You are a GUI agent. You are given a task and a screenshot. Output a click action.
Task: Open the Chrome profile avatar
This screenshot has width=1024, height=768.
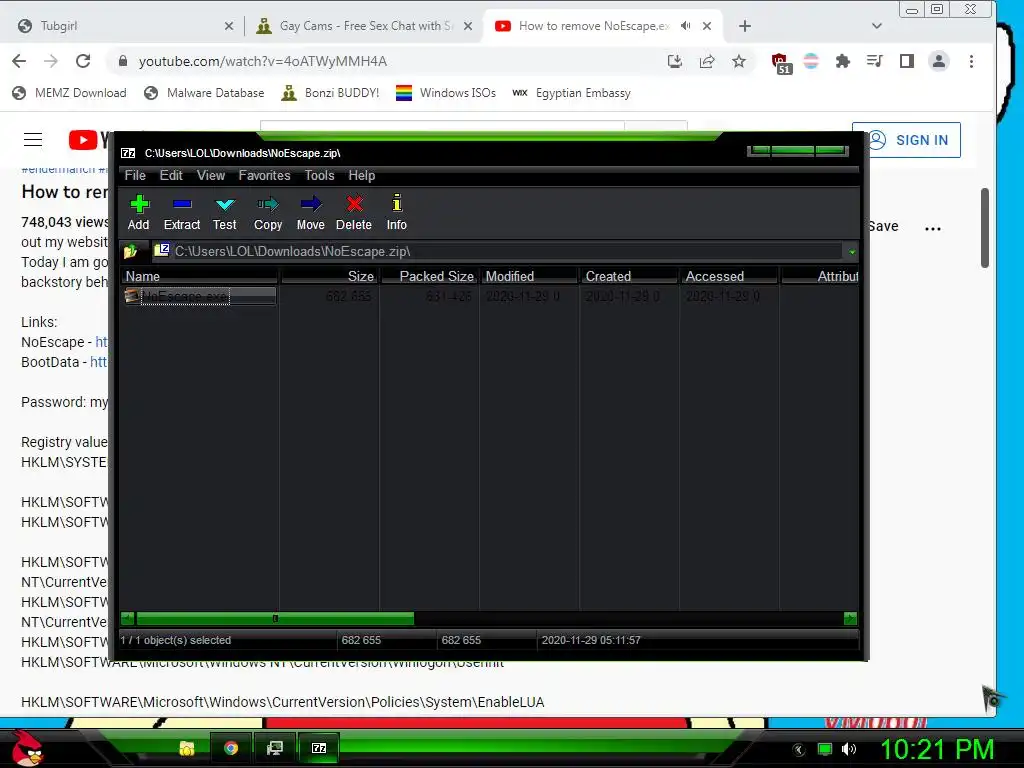(x=938, y=61)
